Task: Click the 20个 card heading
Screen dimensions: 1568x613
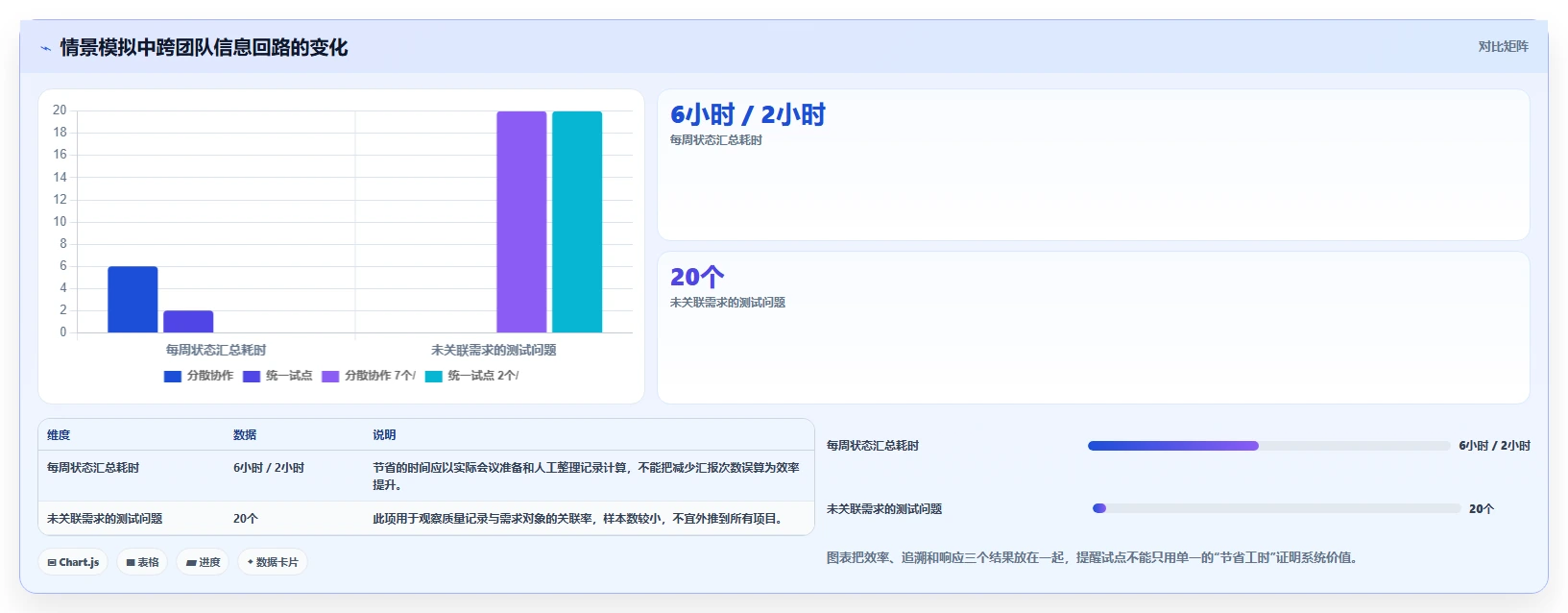Action: [697, 278]
